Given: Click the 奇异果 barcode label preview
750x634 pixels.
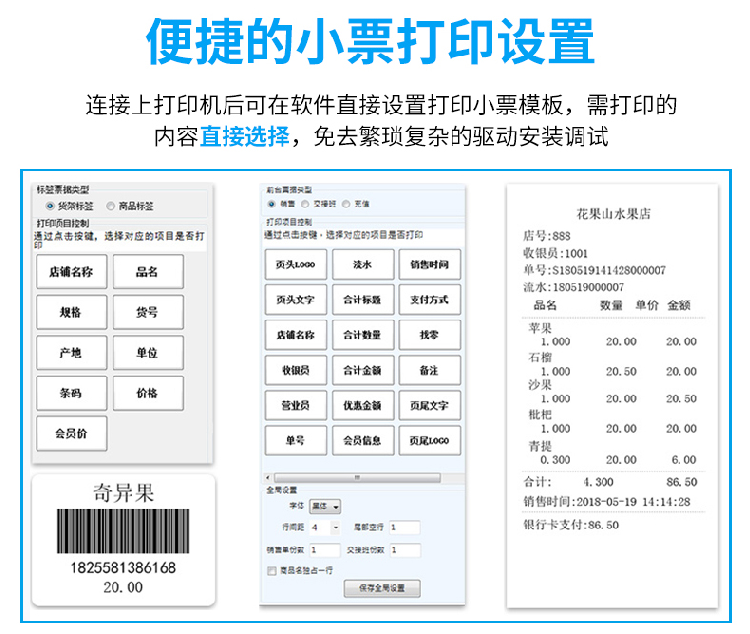Looking at the screenshot, I should point(123,540).
